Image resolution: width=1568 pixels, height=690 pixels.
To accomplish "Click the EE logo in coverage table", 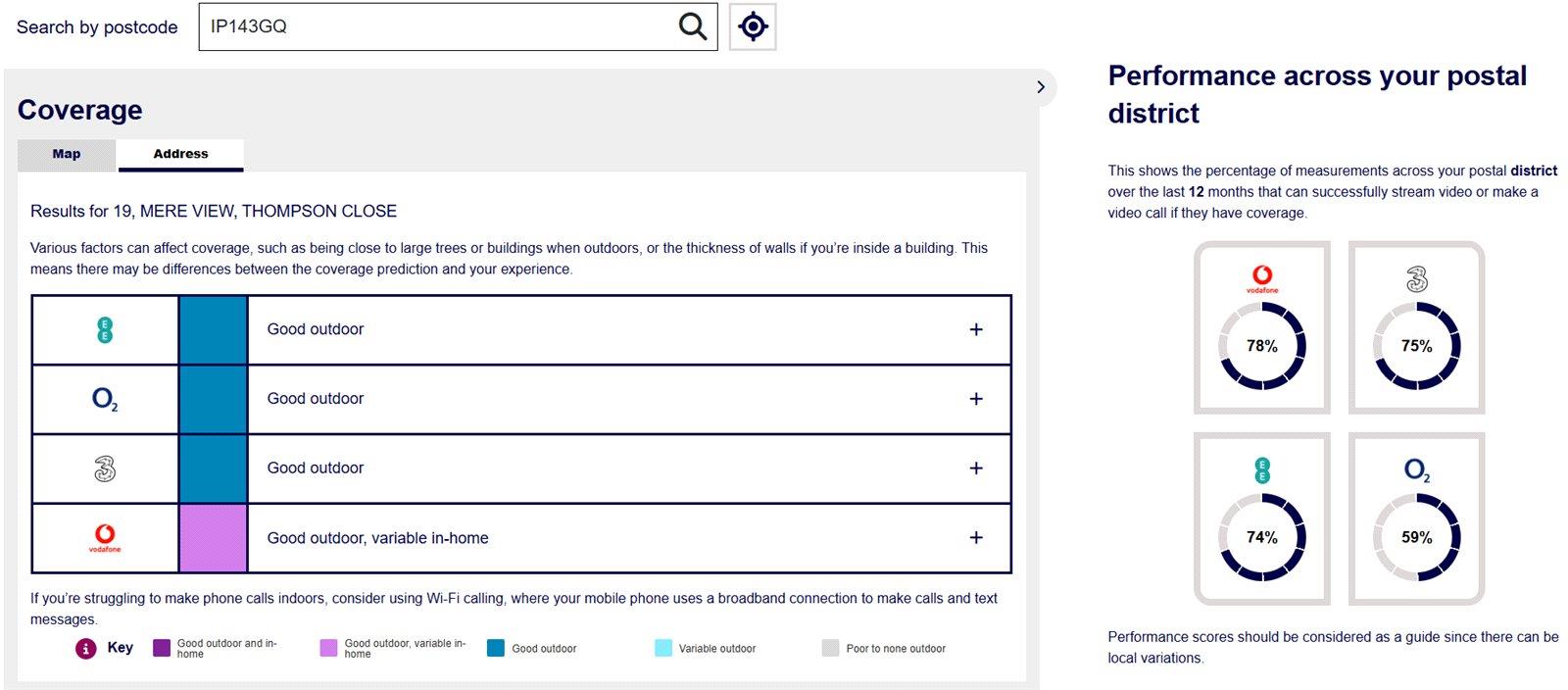I will coord(105,330).
